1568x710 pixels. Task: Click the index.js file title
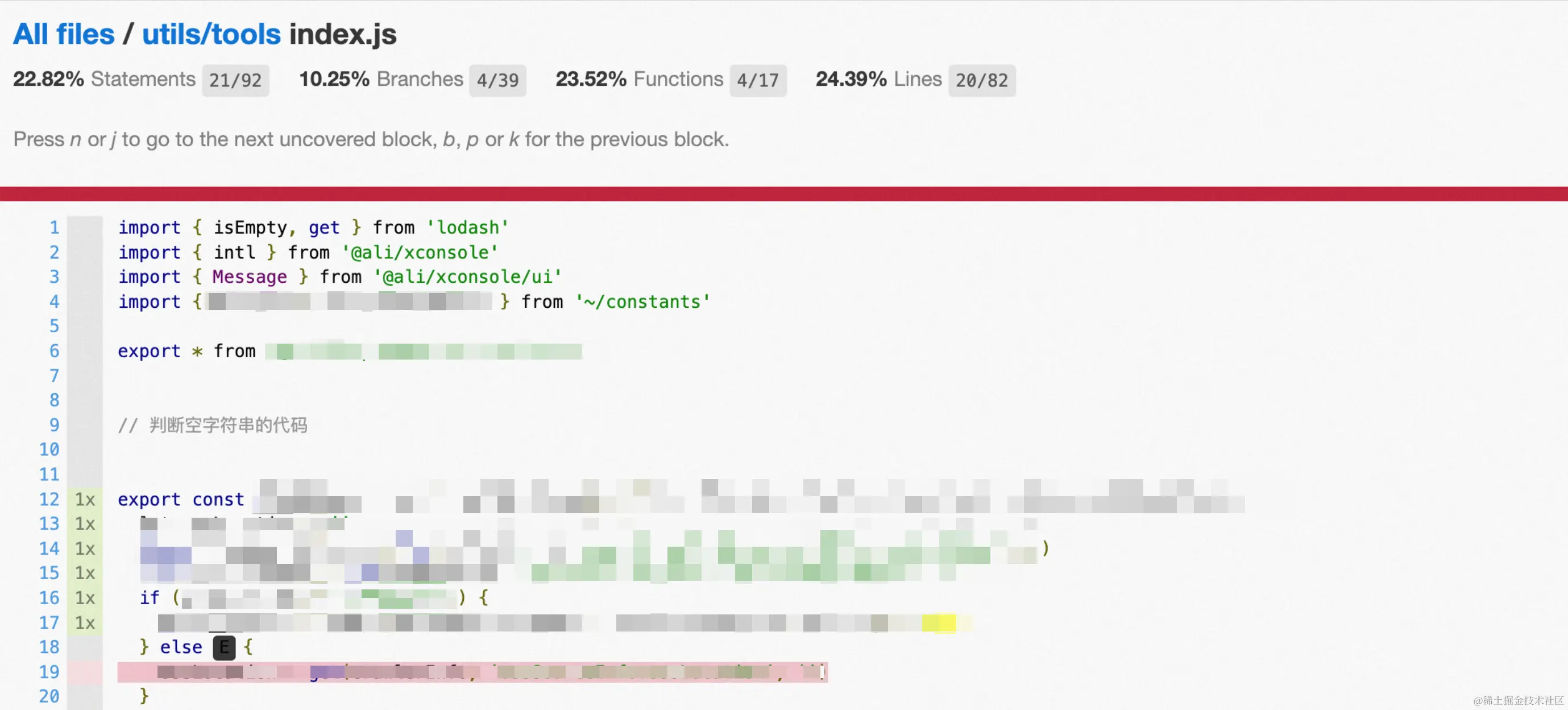click(343, 34)
